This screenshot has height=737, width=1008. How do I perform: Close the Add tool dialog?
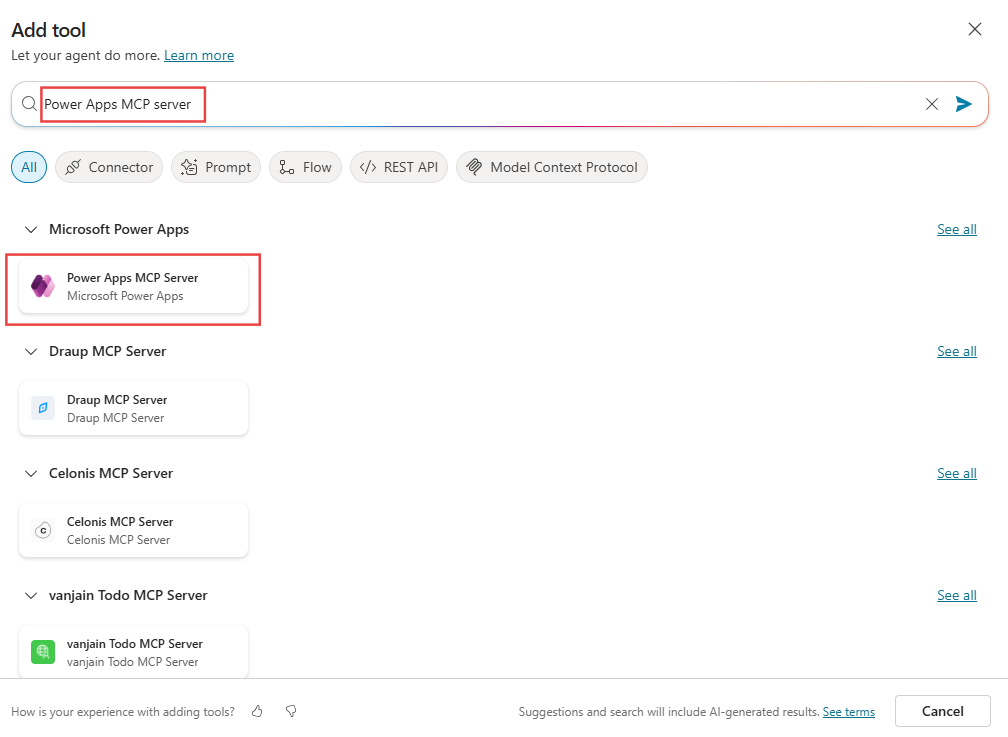click(975, 29)
